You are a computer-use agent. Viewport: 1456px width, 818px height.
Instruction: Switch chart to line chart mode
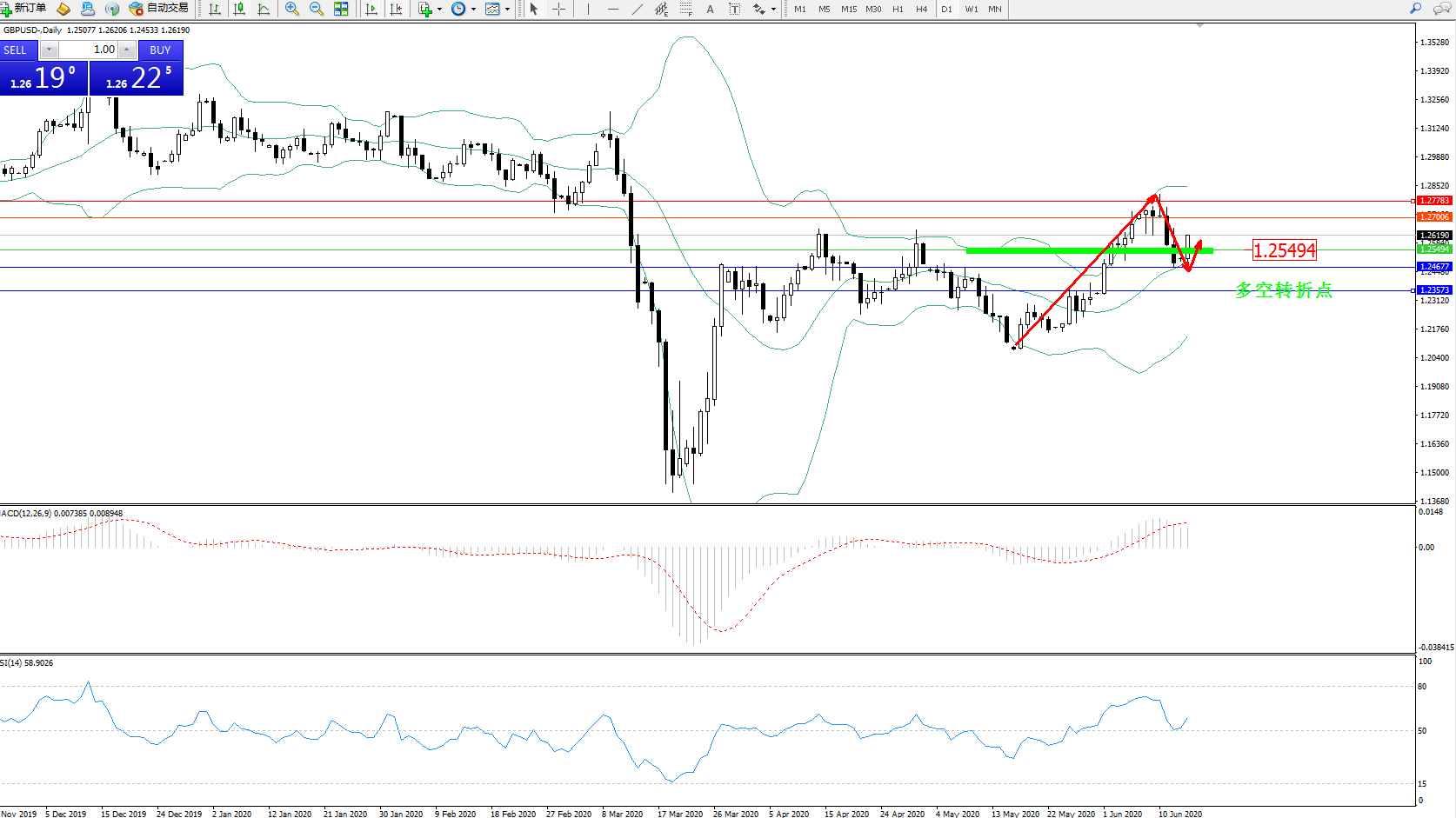pyautogui.click(x=264, y=9)
